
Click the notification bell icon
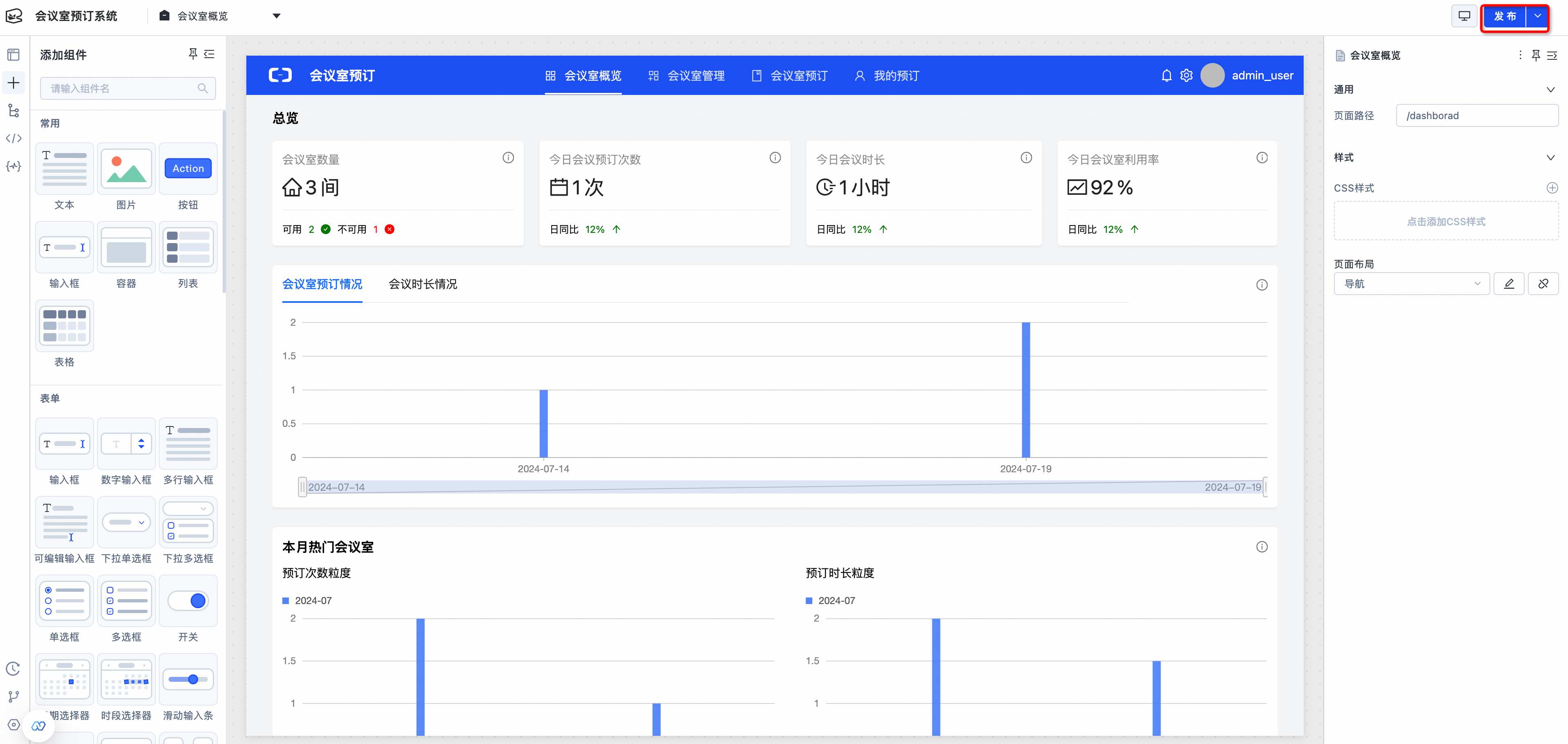coord(1166,75)
